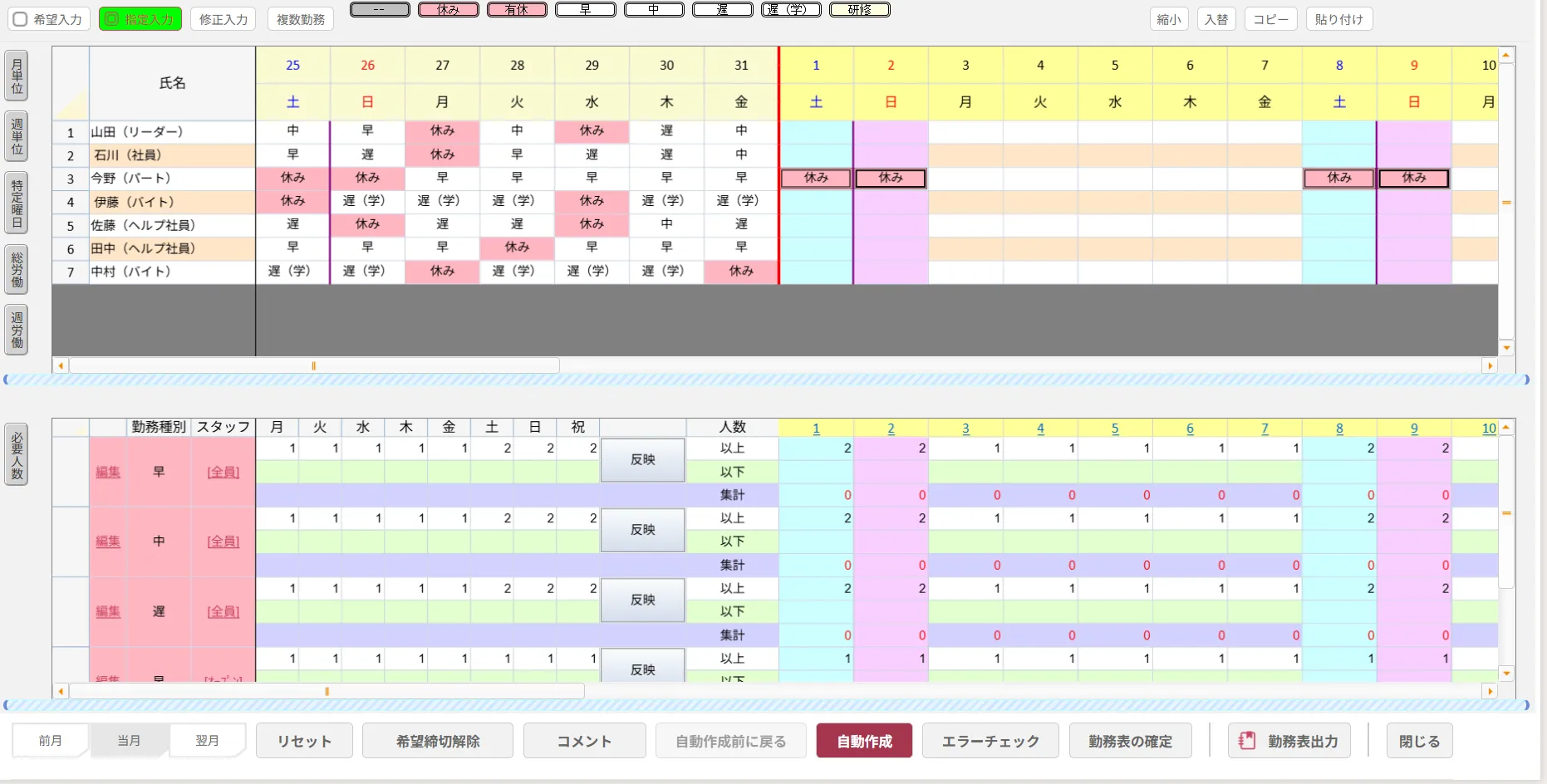Image resolution: width=1547 pixels, height=784 pixels.
Task: Select the gray '--' shift swatch
Action: click(380, 10)
